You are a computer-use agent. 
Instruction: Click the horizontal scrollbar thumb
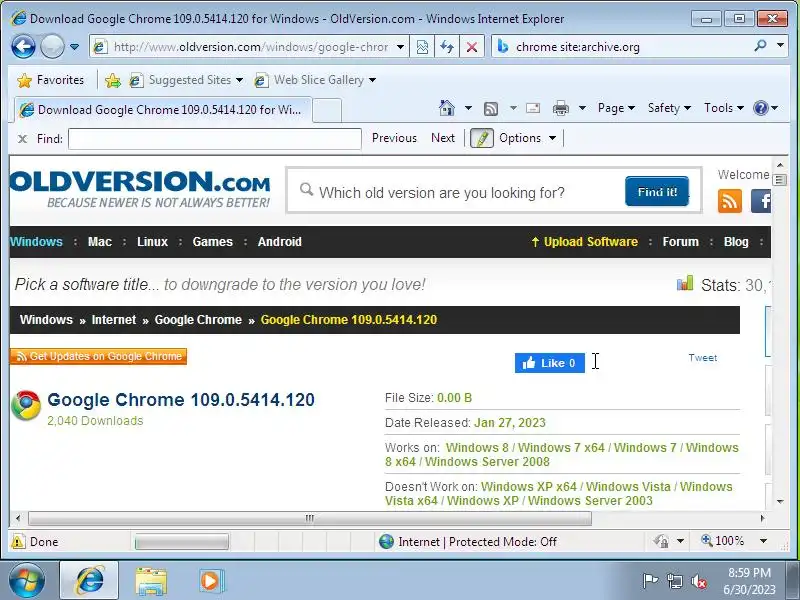[310, 518]
